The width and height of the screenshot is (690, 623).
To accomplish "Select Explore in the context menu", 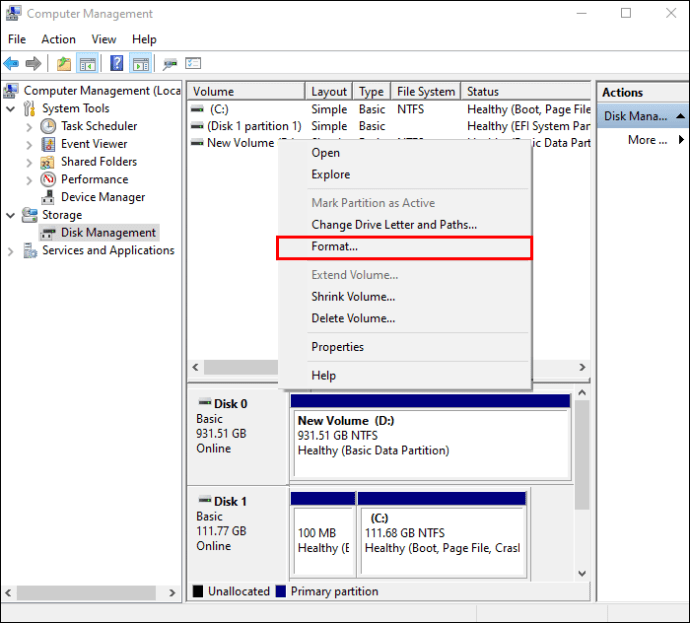I will click(404, 174).
